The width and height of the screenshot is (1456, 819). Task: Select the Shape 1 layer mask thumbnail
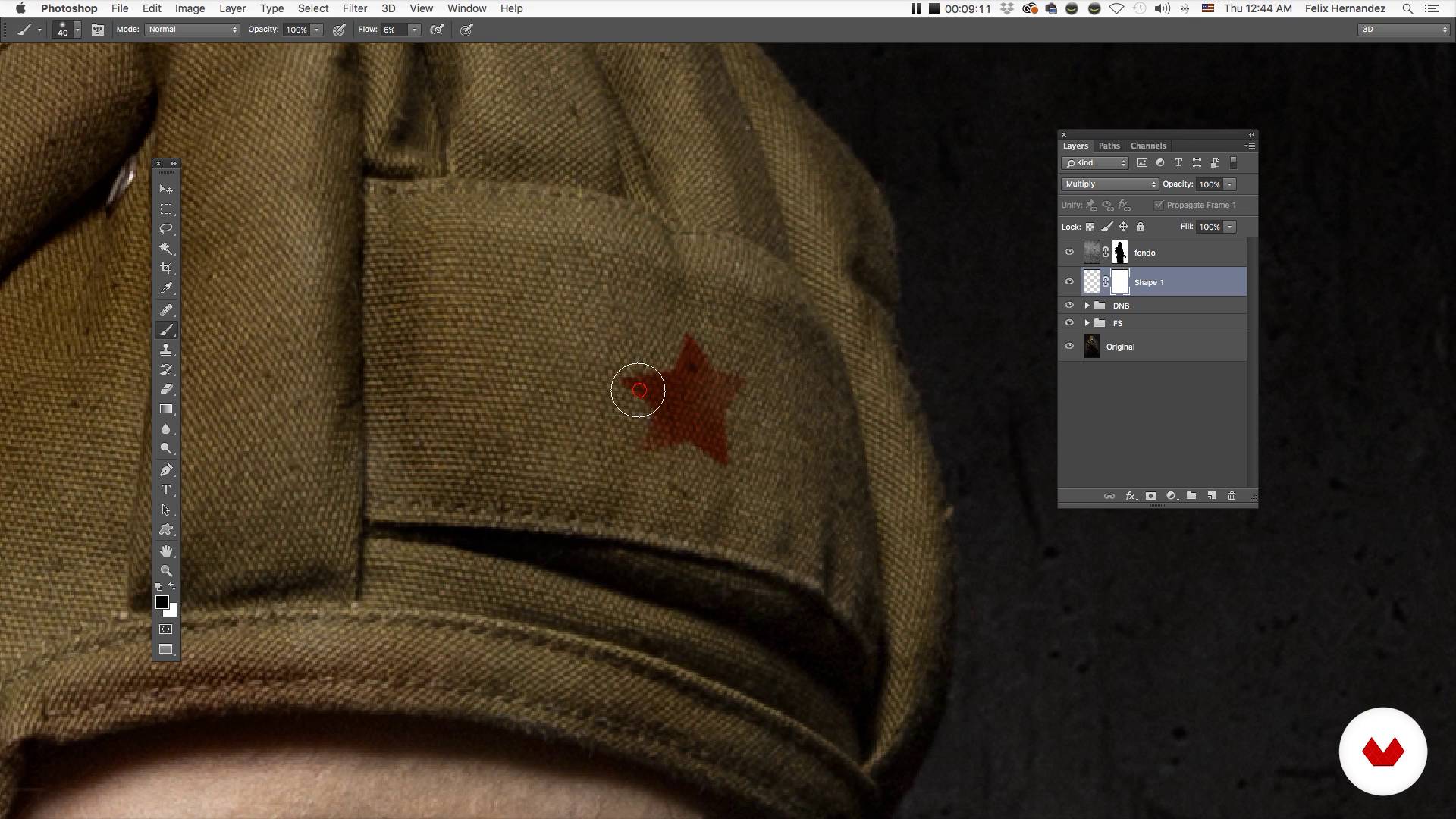coord(1120,282)
